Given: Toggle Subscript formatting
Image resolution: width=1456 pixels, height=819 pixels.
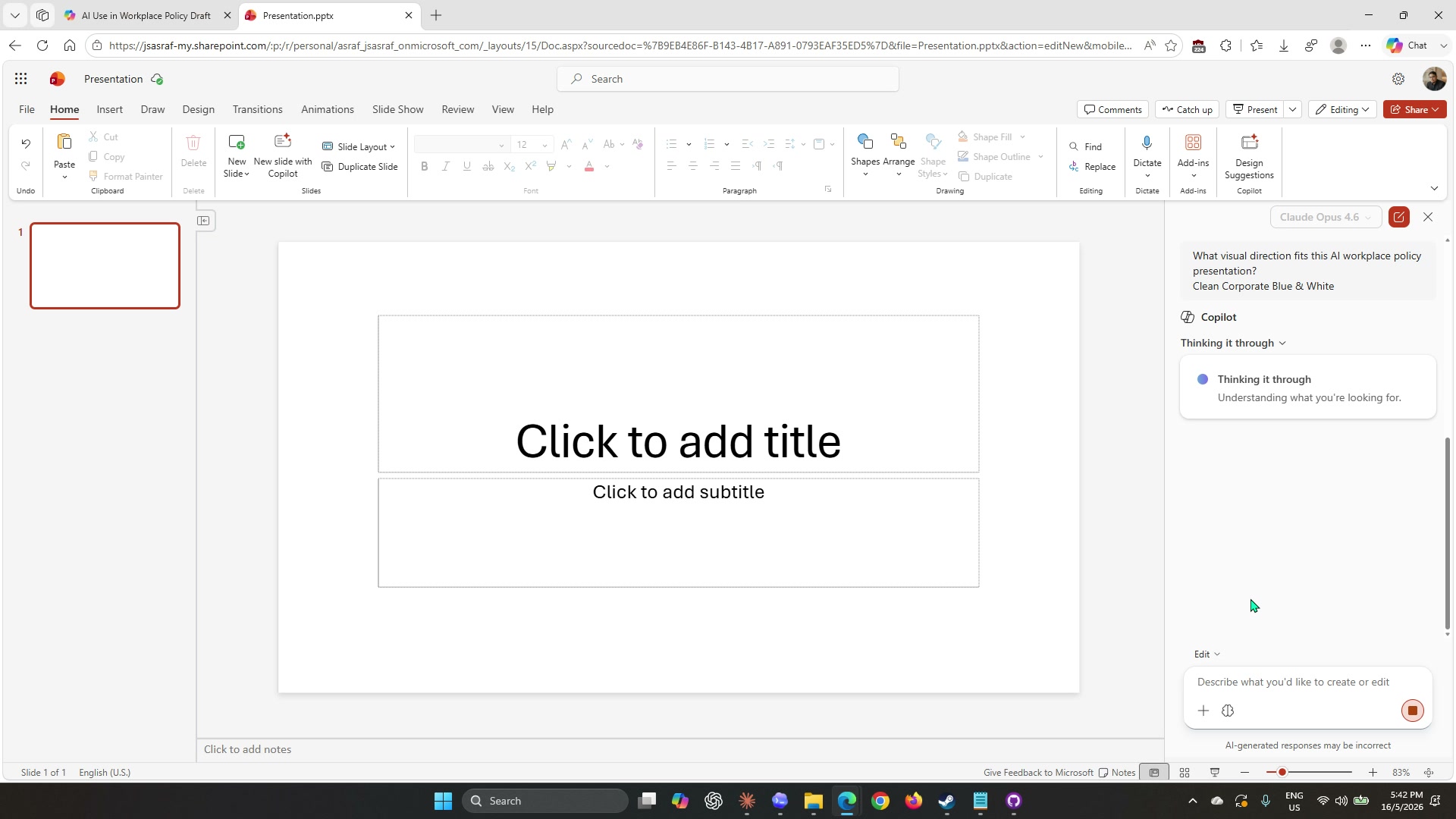Looking at the screenshot, I should click(510, 167).
